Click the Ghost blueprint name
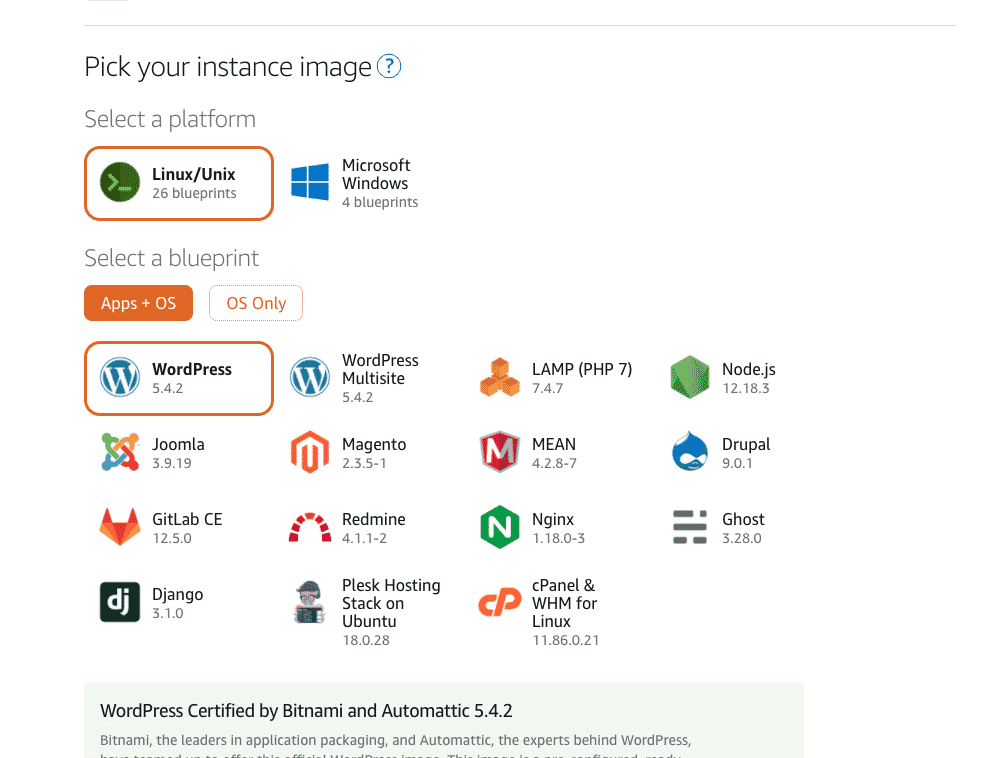This screenshot has height=758, width=992. click(x=743, y=519)
